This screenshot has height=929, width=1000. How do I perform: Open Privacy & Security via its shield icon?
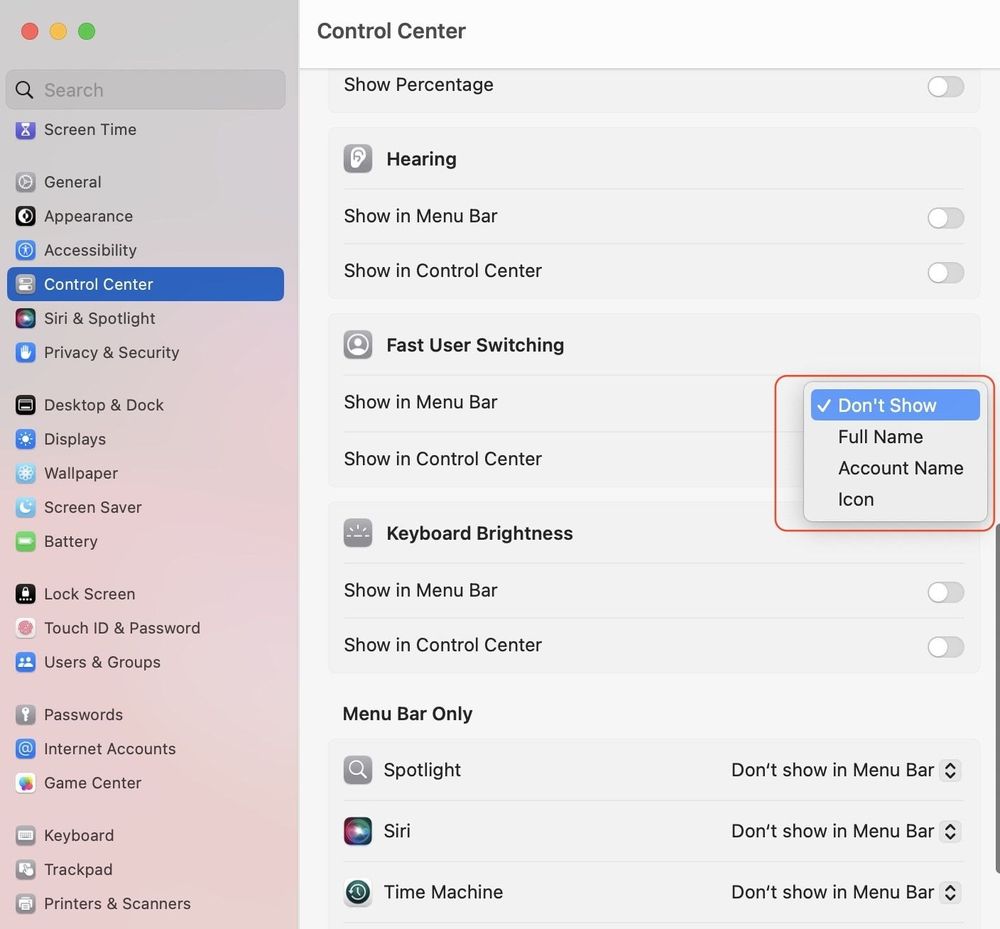(x=24, y=352)
